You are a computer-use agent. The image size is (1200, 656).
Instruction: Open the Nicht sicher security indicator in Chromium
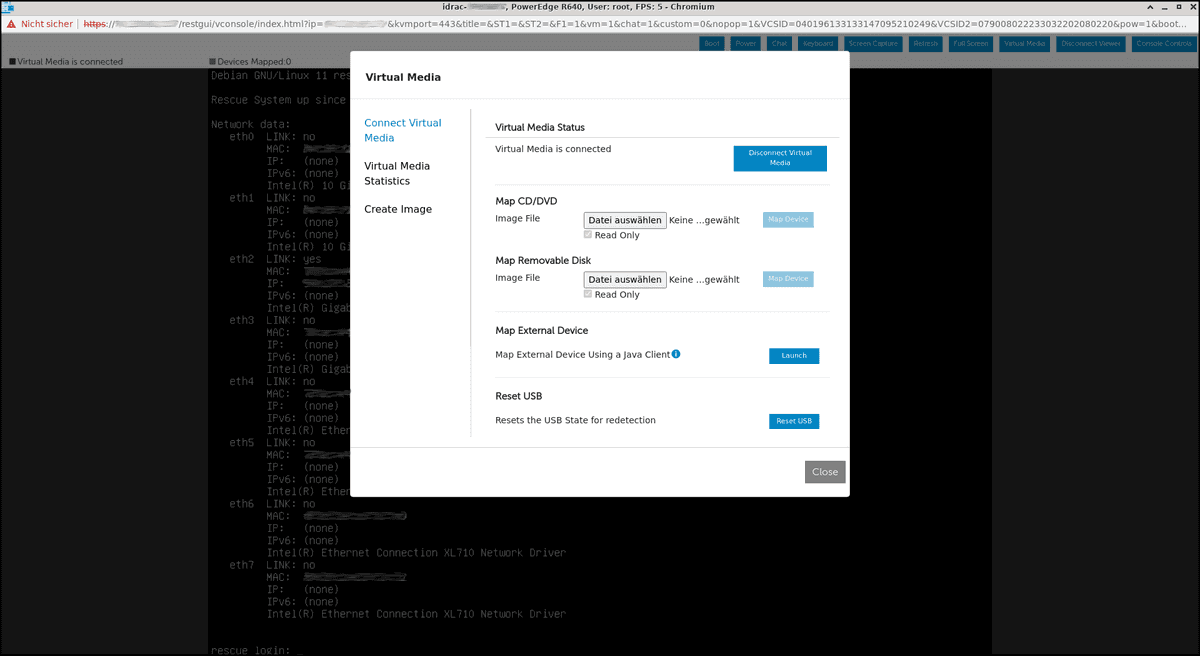[40, 22]
